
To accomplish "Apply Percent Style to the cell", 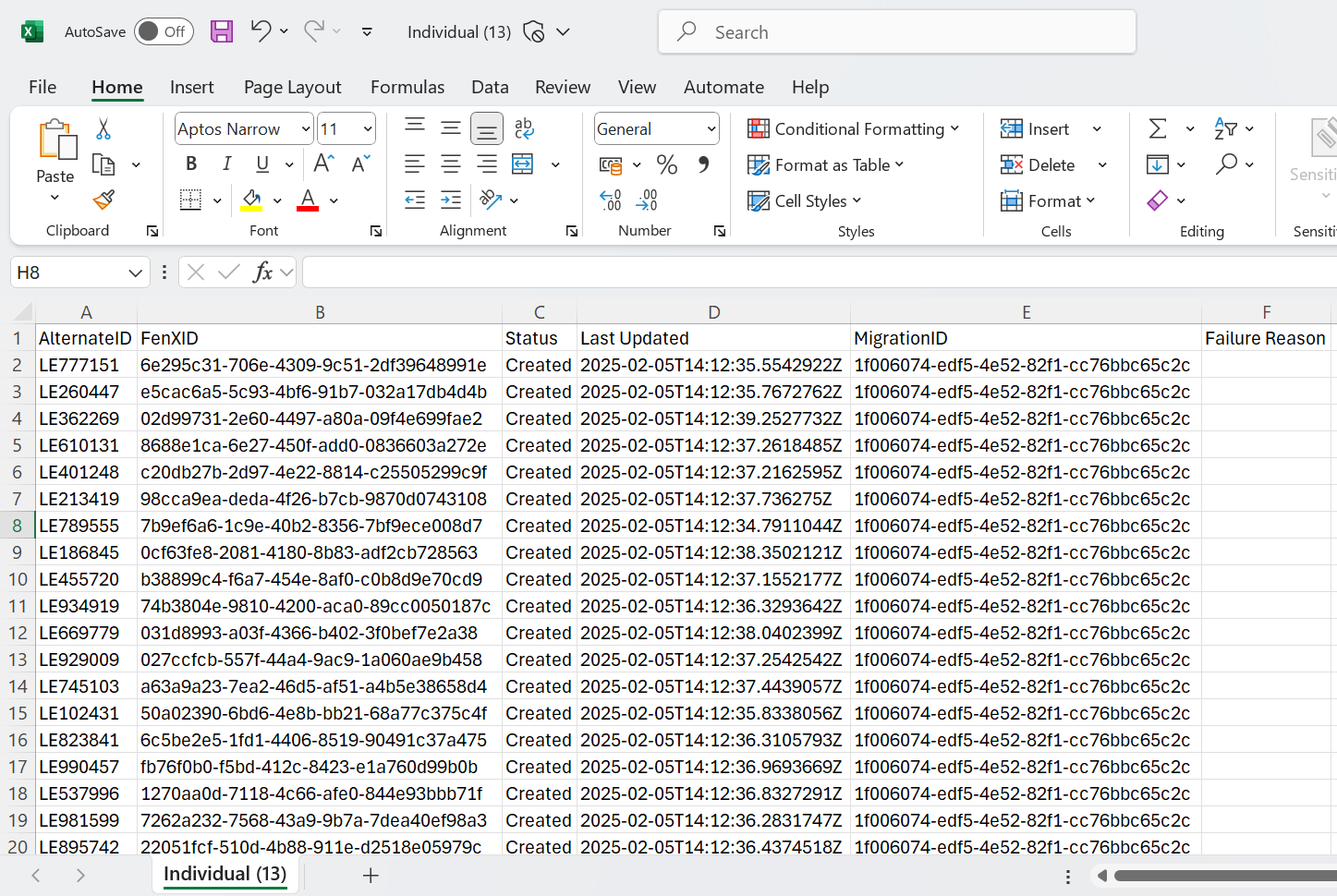I will 666,165.
